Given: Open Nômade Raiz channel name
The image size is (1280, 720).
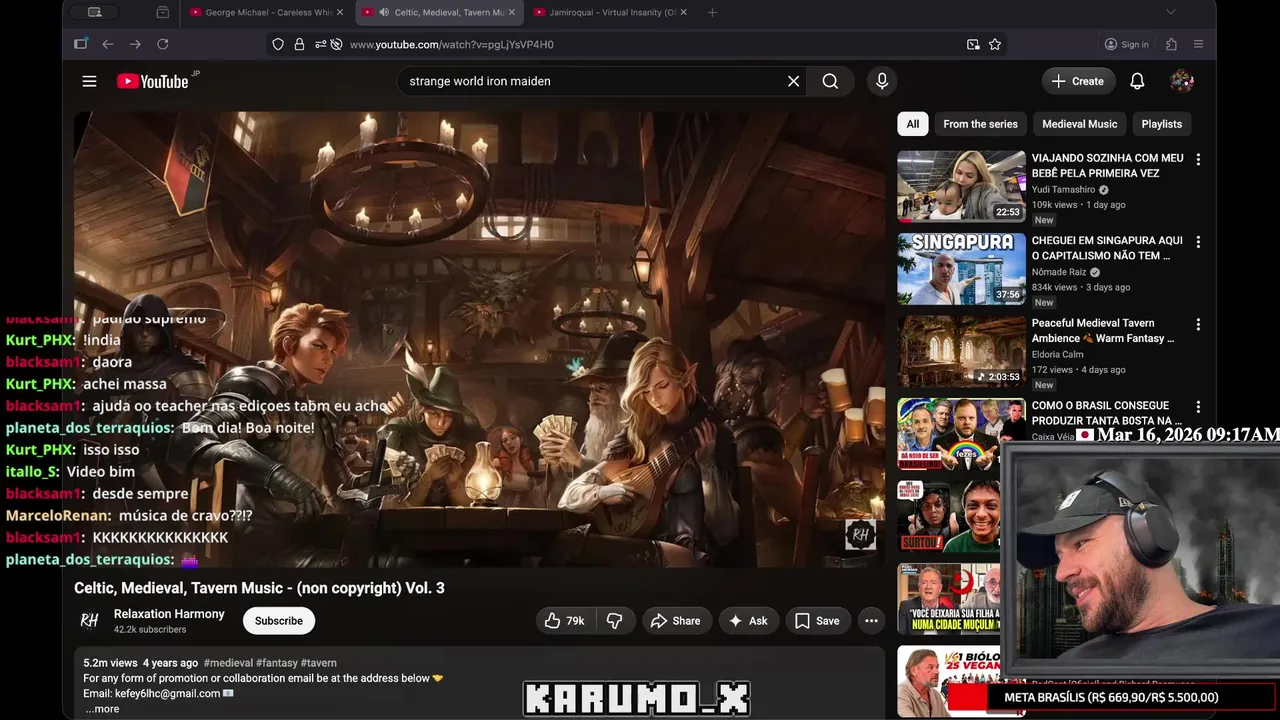Looking at the screenshot, I should [1059, 272].
